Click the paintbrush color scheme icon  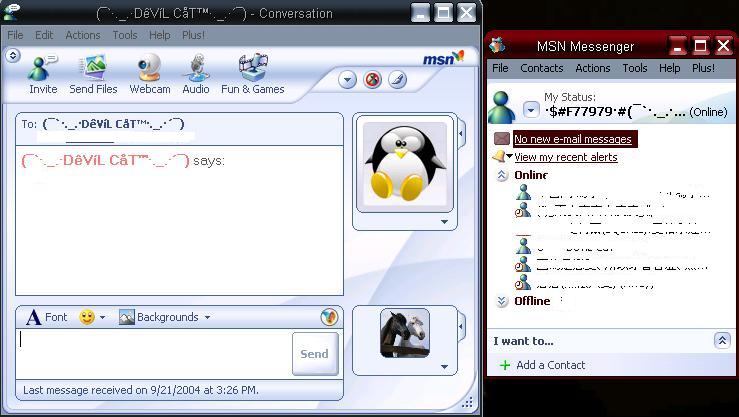click(398, 80)
